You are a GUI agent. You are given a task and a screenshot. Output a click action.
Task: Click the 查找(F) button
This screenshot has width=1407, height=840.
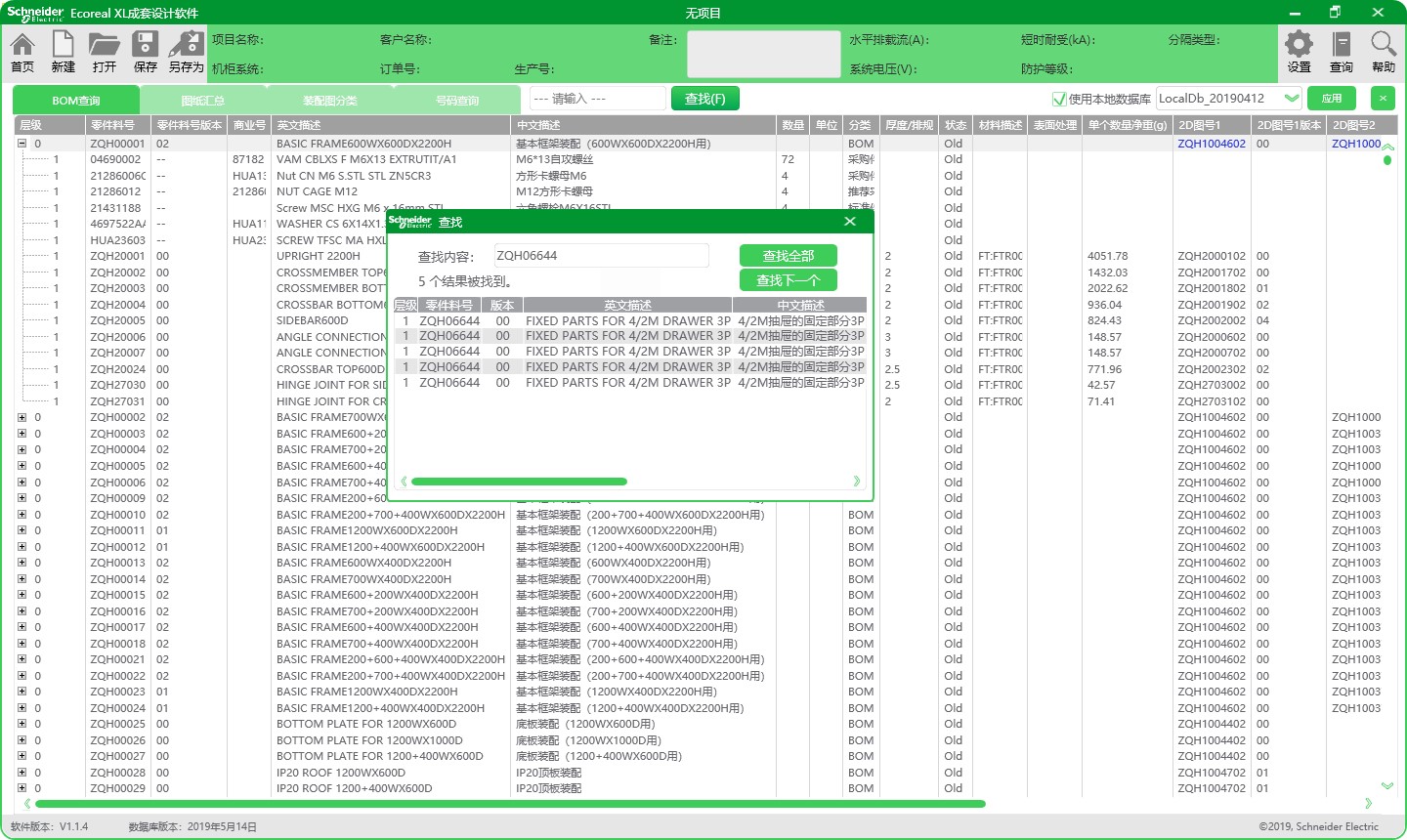tap(704, 99)
